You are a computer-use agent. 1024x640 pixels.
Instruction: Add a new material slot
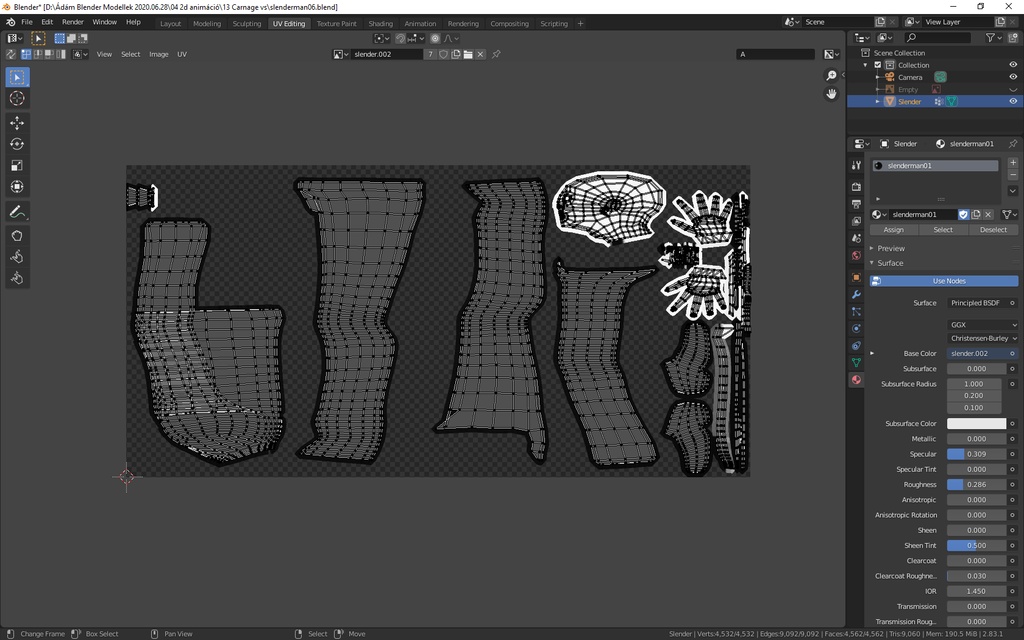click(1013, 163)
